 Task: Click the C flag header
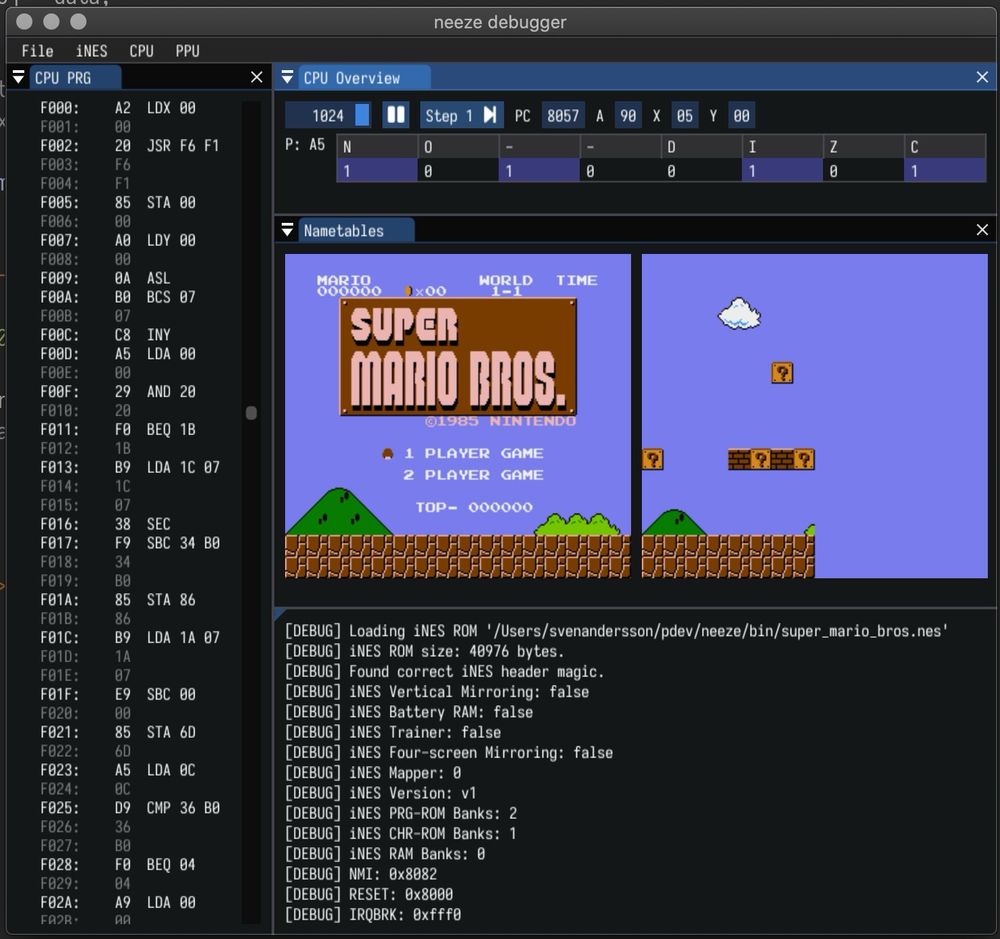tap(945, 147)
